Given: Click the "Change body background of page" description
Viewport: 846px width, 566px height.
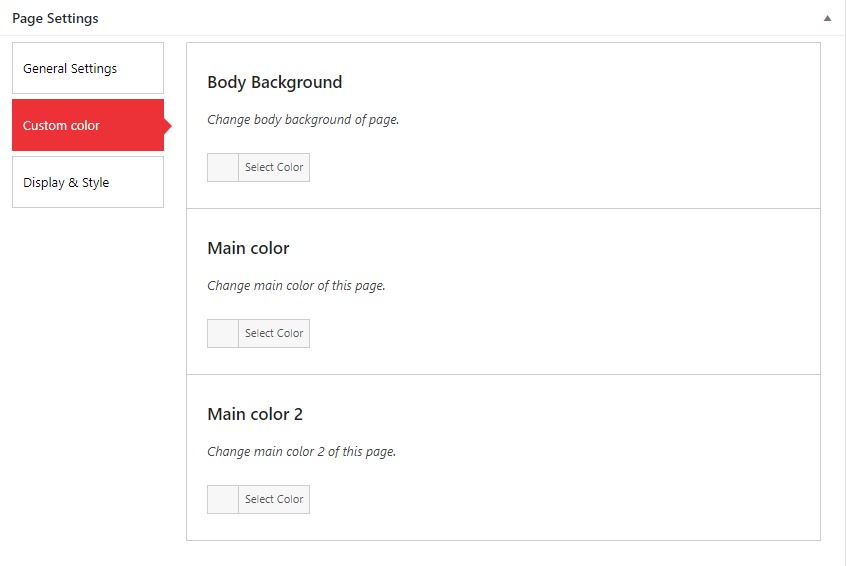Looking at the screenshot, I should pyautogui.click(x=303, y=120).
